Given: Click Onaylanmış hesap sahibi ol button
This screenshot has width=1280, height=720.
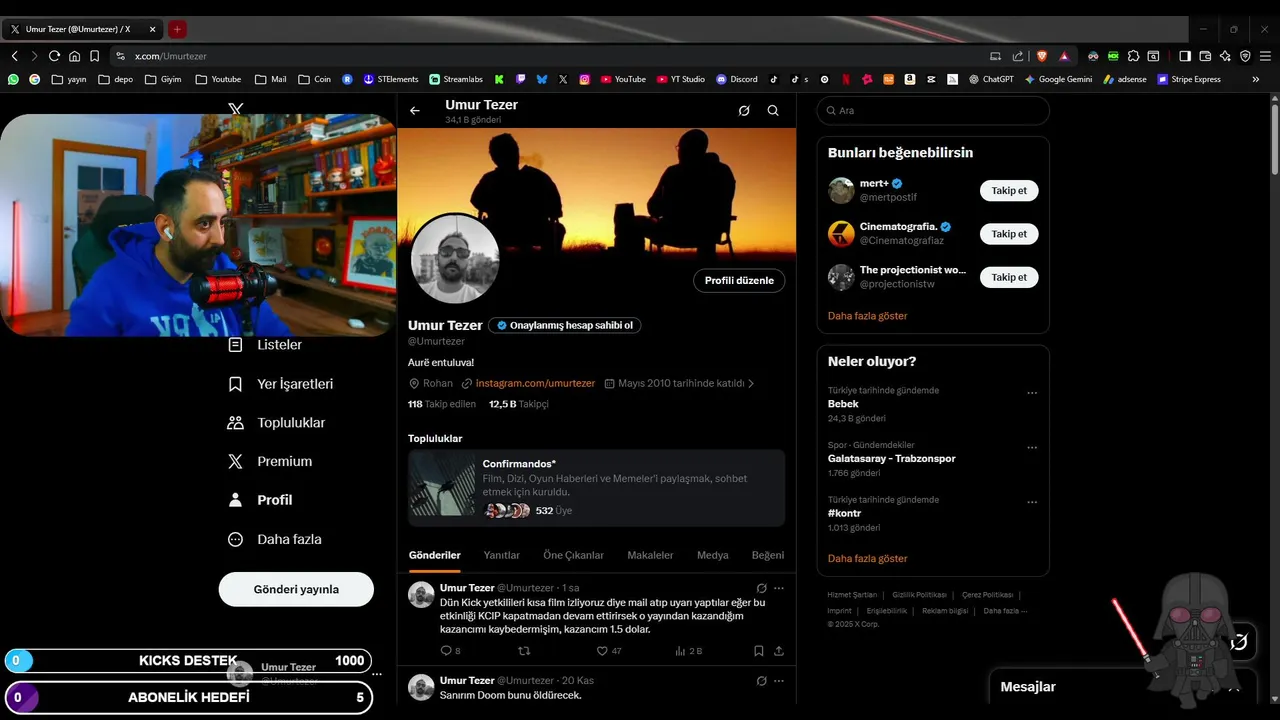Looking at the screenshot, I should point(565,325).
